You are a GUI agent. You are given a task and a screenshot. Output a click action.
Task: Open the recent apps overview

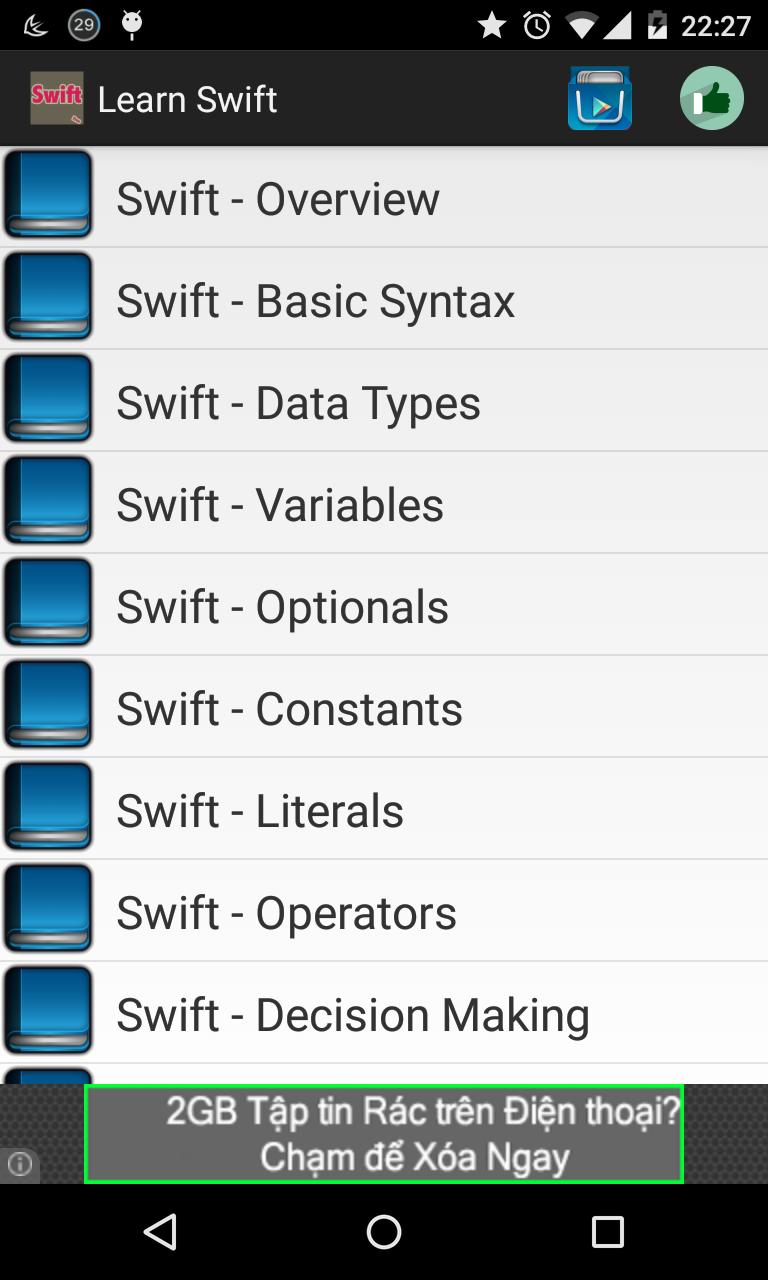607,1232
